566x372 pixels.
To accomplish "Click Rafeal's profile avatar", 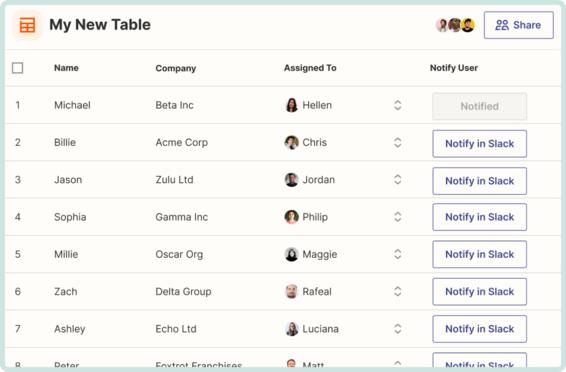I will click(291, 292).
